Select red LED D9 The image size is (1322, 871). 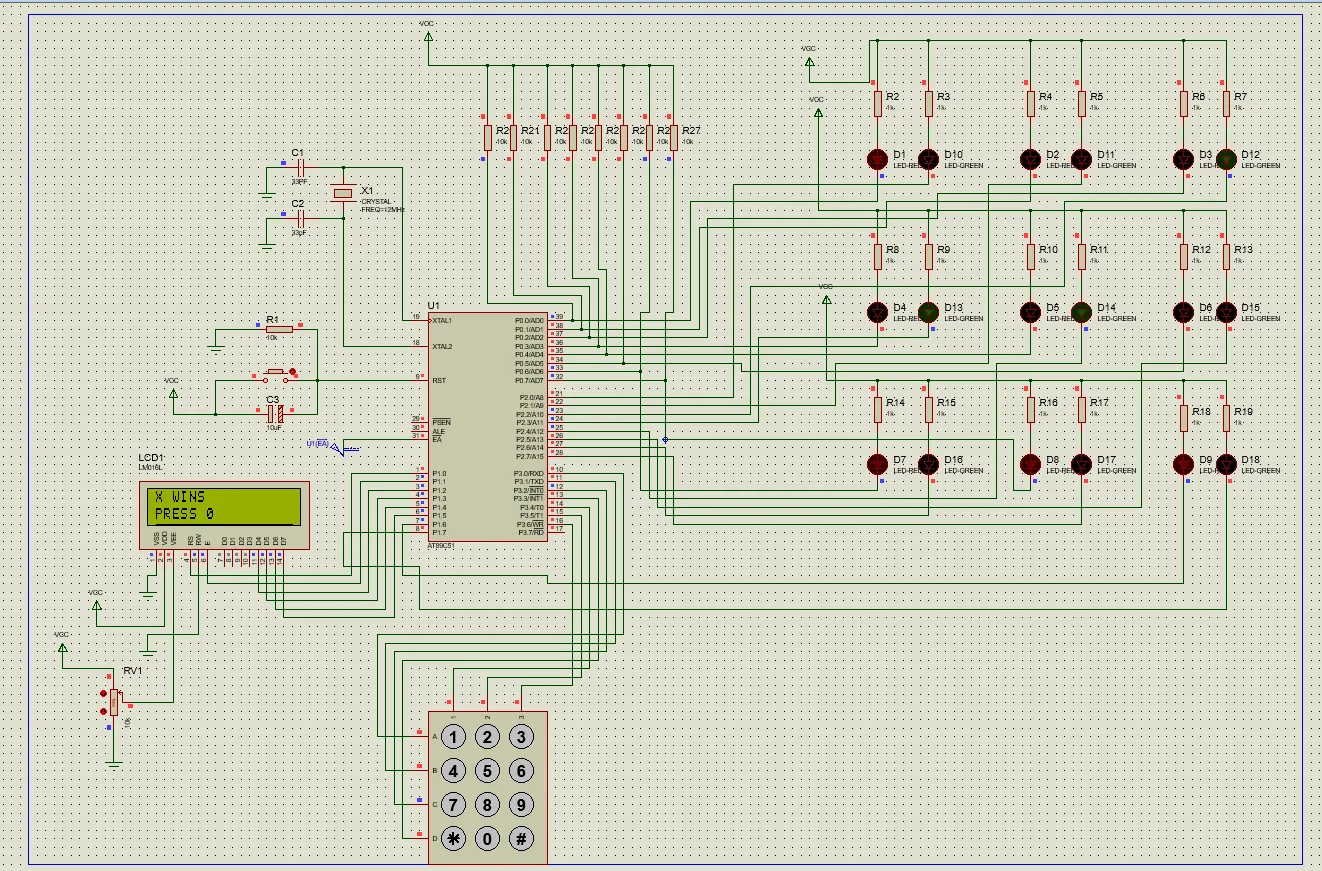point(1184,464)
